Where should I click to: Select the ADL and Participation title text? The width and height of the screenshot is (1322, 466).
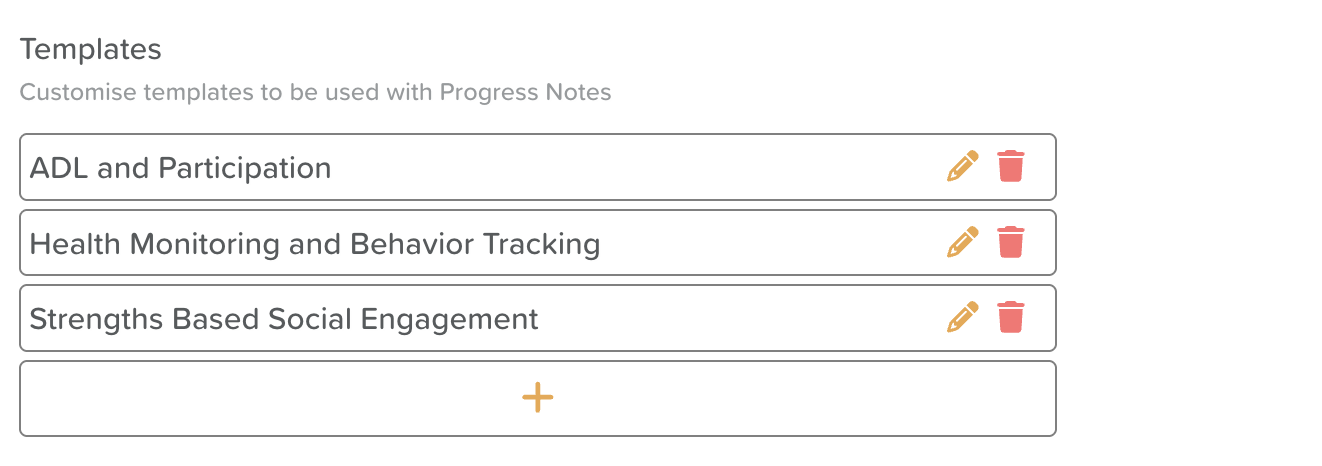coord(180,168)
